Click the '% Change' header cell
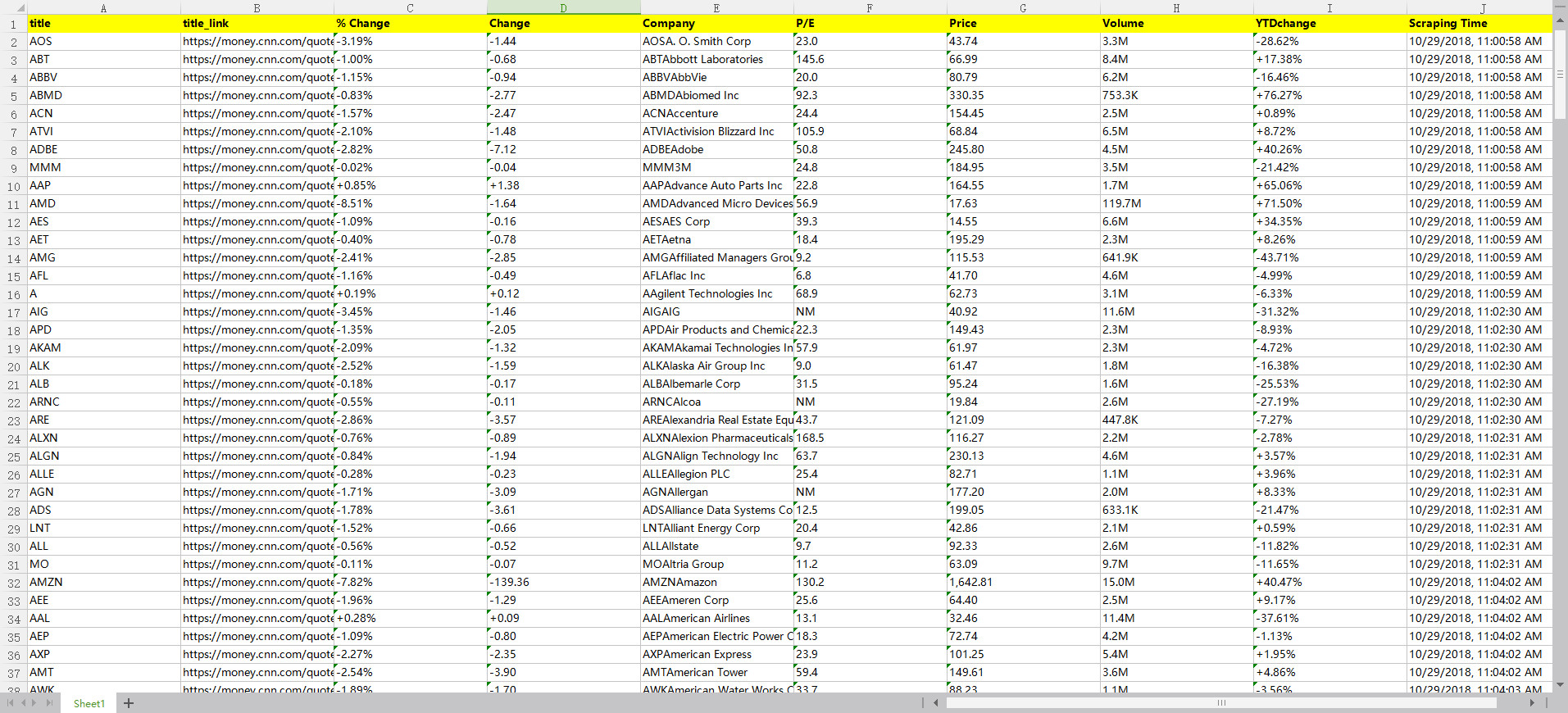The width and height of the screenshot is (1568, 713). pyautogui.click(x=410, y=24)
